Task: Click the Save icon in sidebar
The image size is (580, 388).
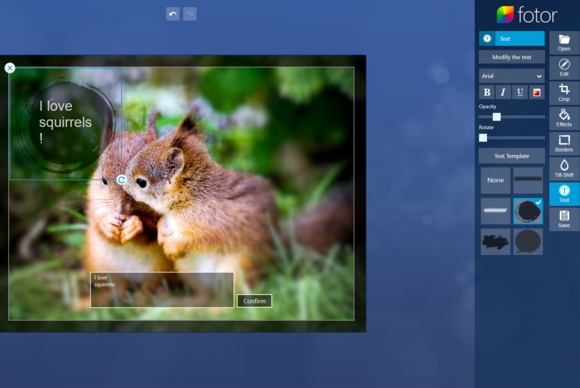Action: point(564,219)
